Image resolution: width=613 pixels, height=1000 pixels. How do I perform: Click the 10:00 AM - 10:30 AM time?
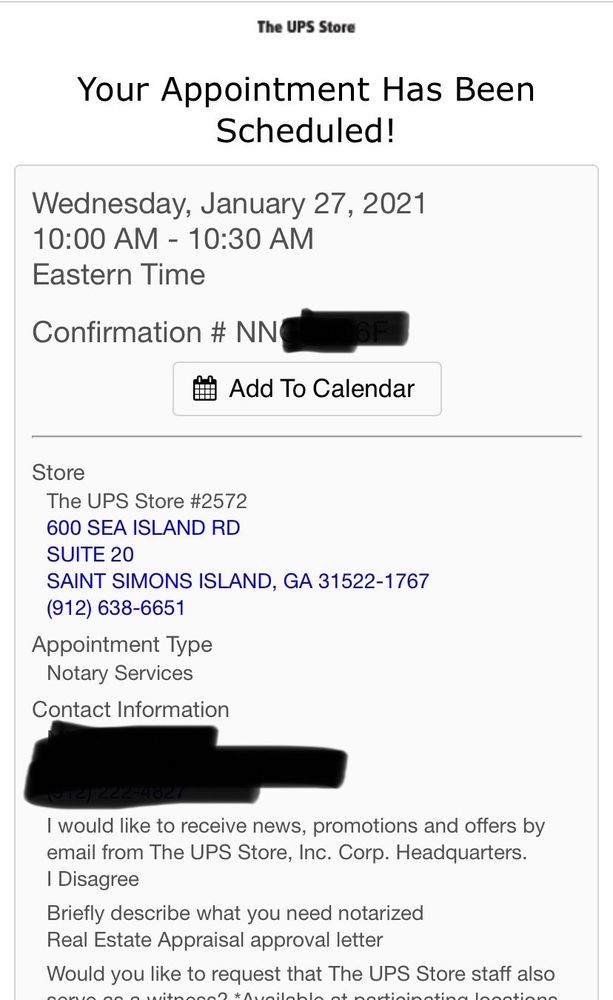point(173,239)
